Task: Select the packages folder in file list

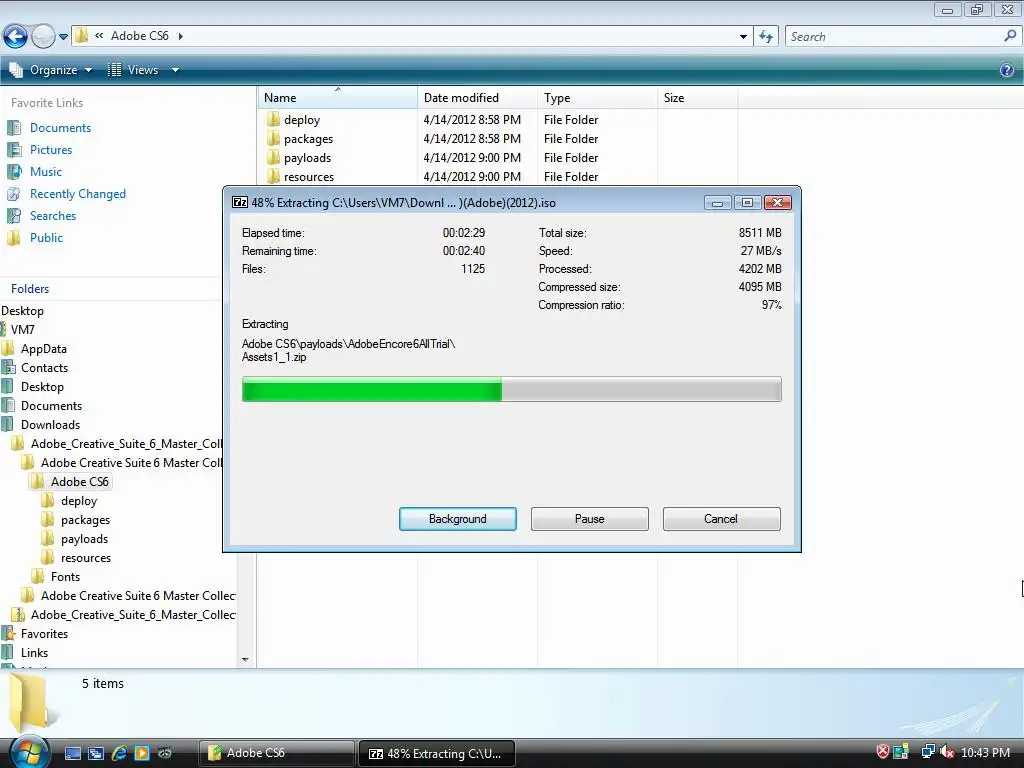Action: coord(308,138)
